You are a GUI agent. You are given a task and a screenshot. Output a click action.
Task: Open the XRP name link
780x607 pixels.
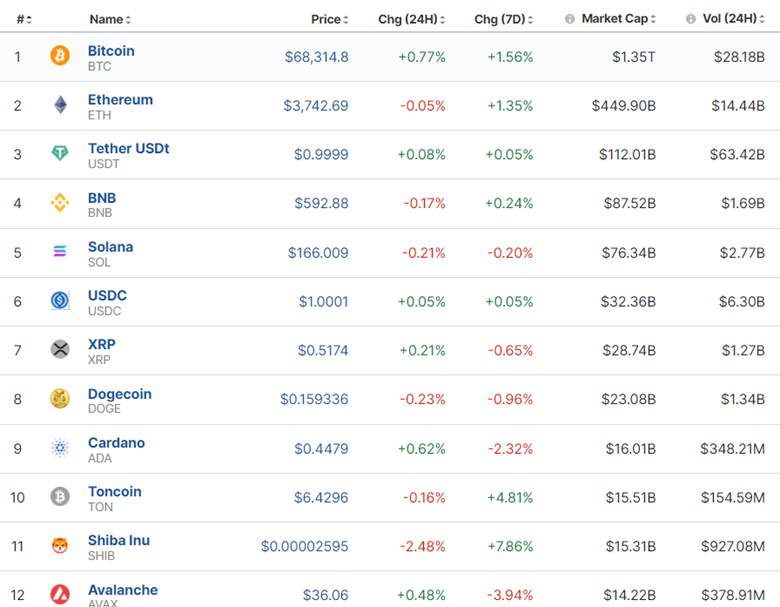click(x=101, y=344)
